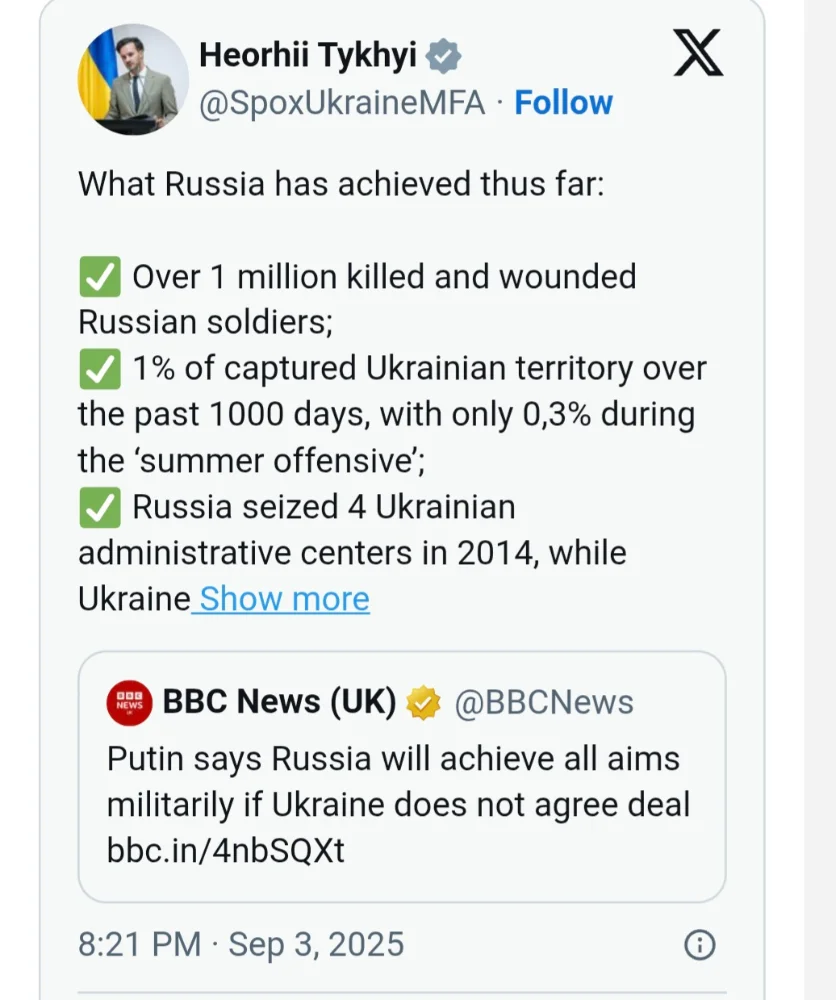
Task: Click the checkmark beside 'Over 1 million killed'
Action: [99, 277]
